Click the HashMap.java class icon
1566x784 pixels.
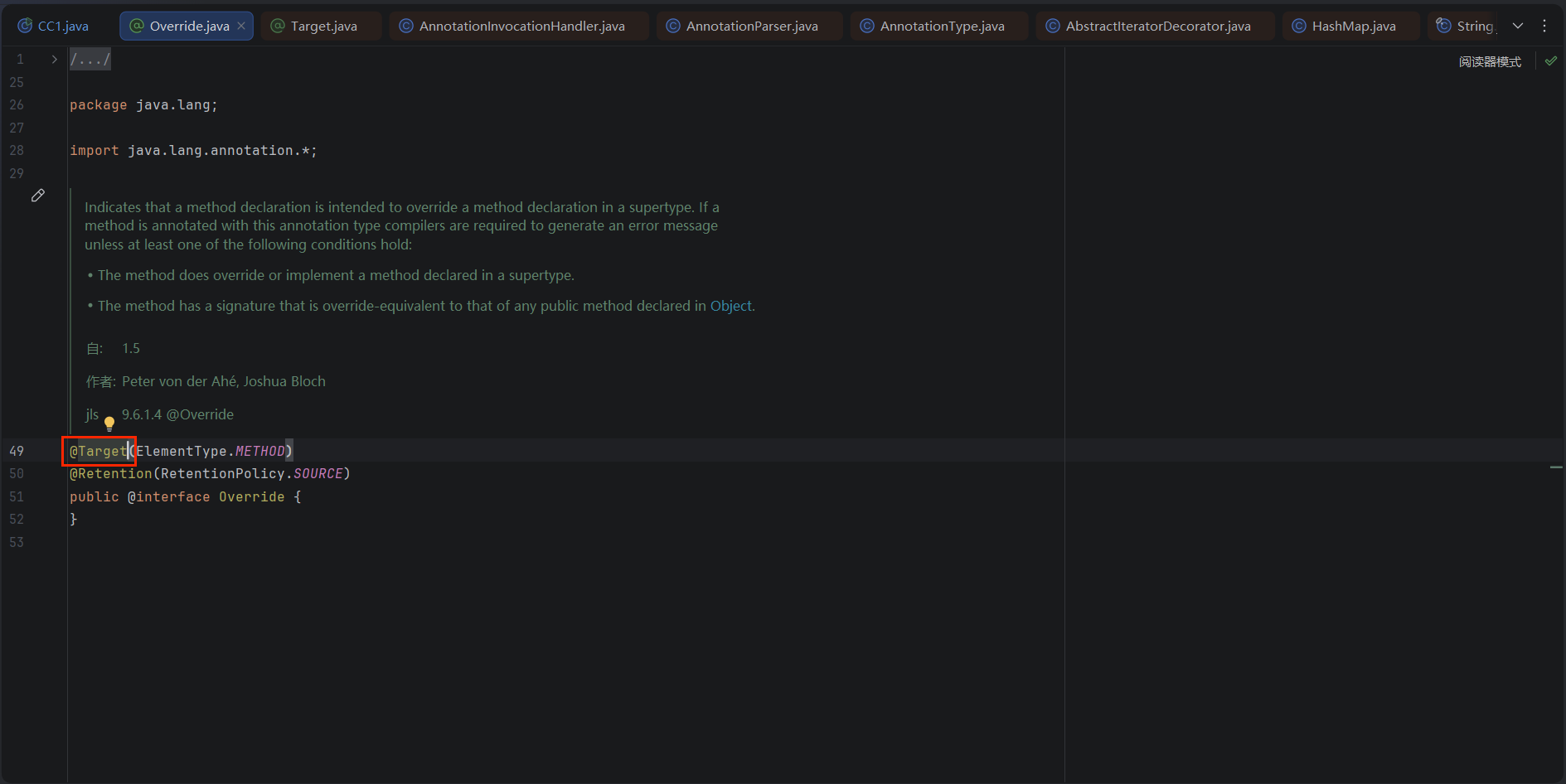(1299, 26)
